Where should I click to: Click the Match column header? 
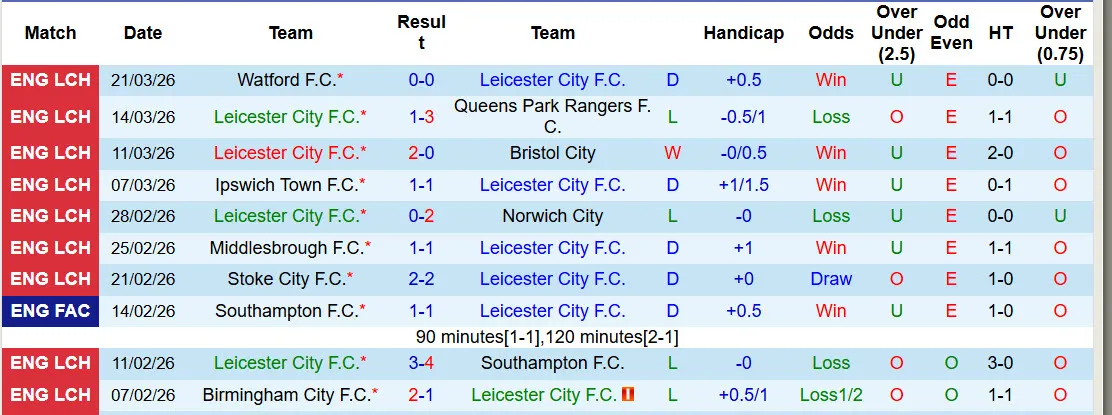[50, 33]
